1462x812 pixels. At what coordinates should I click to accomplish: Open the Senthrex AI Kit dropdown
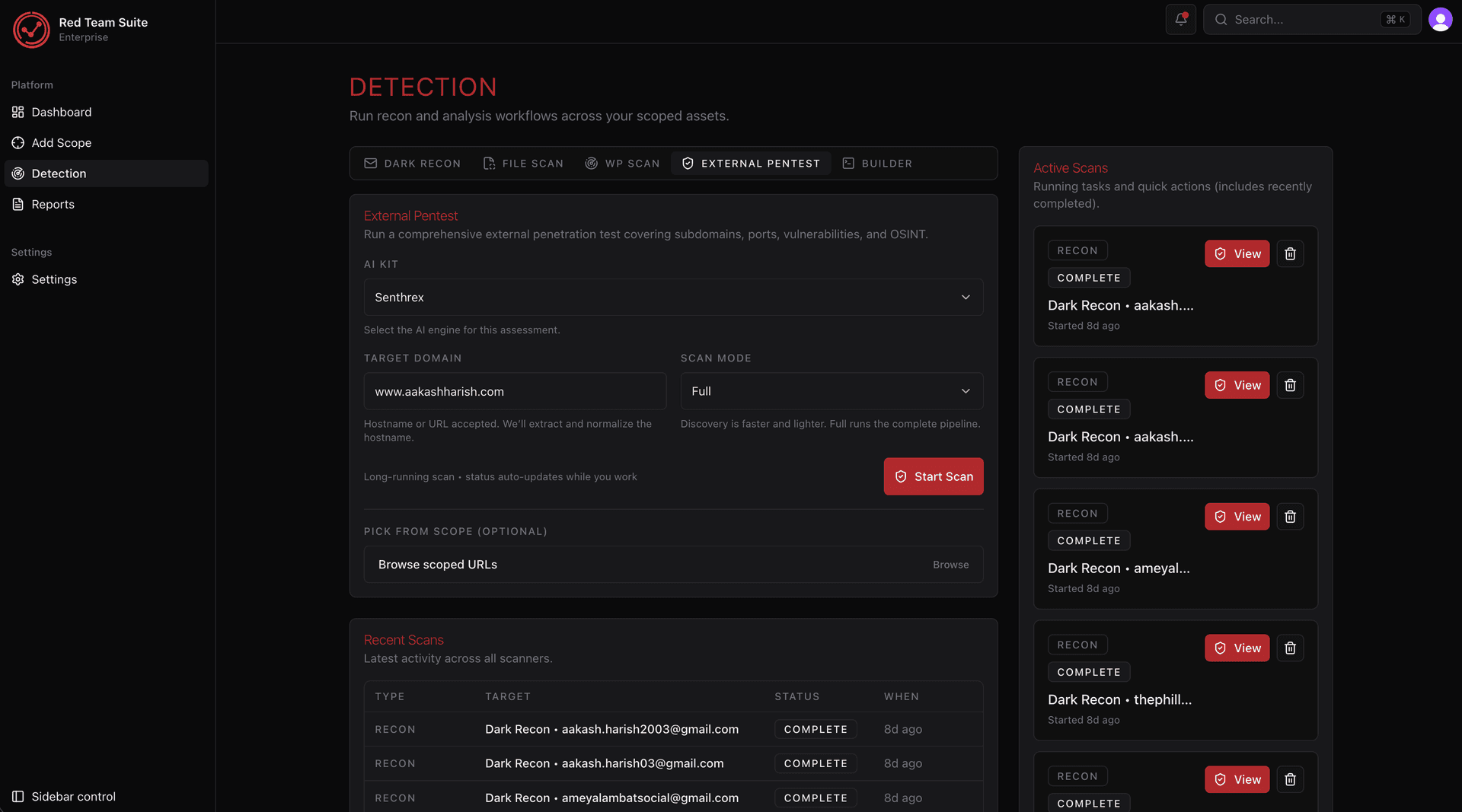click(672, 297)
